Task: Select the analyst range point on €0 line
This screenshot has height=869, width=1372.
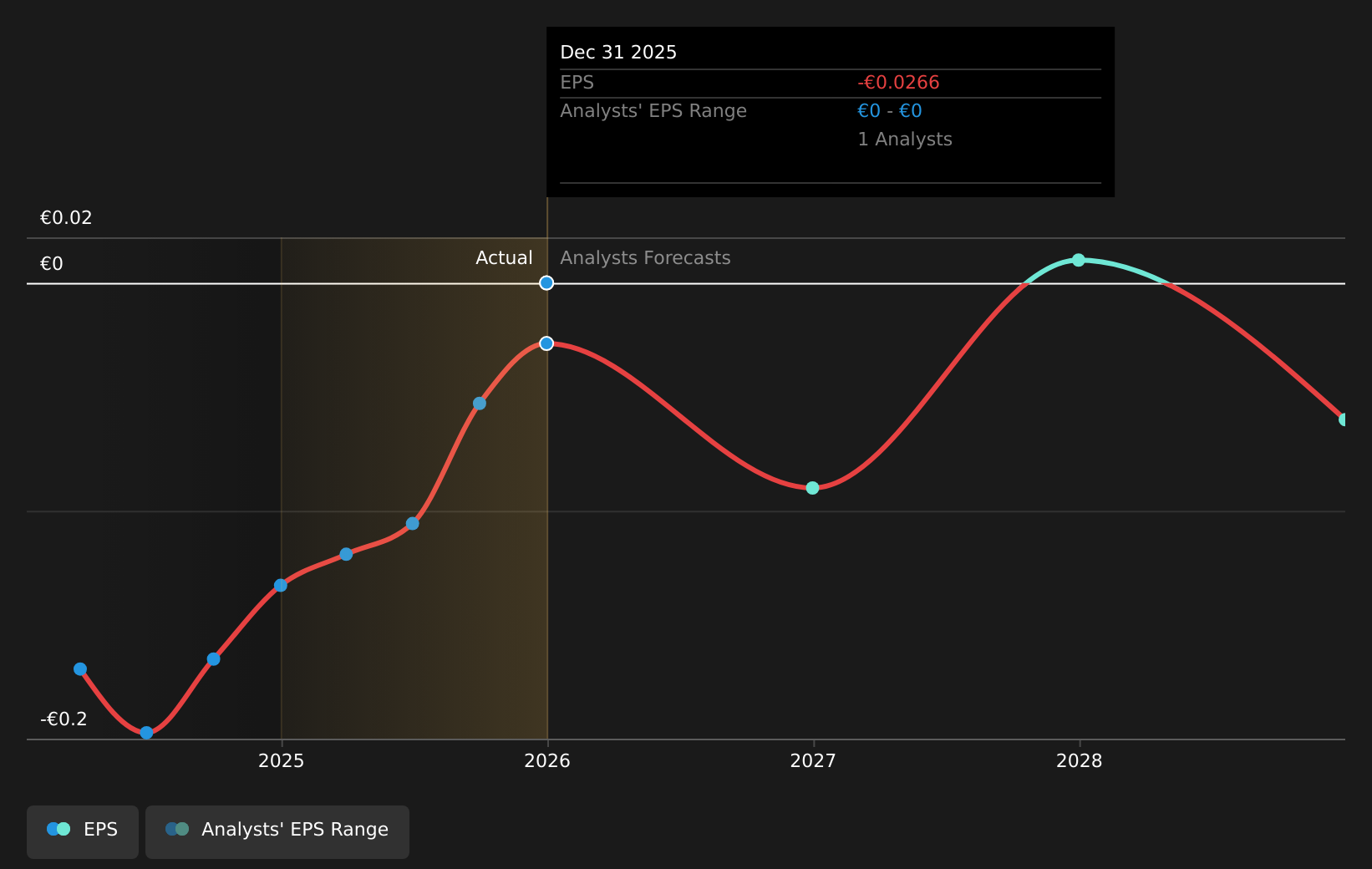Action: (546, 283)
